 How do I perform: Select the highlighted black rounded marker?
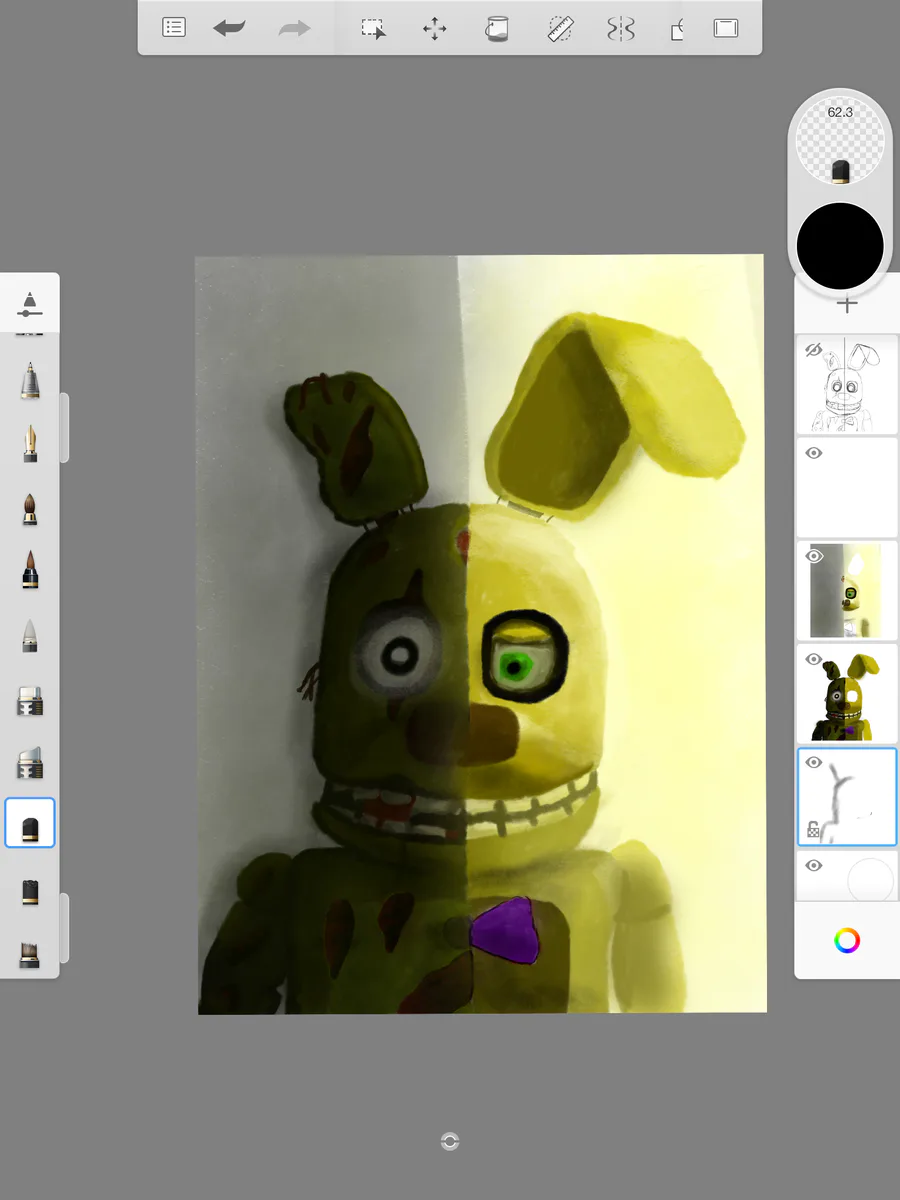(30, 823)
